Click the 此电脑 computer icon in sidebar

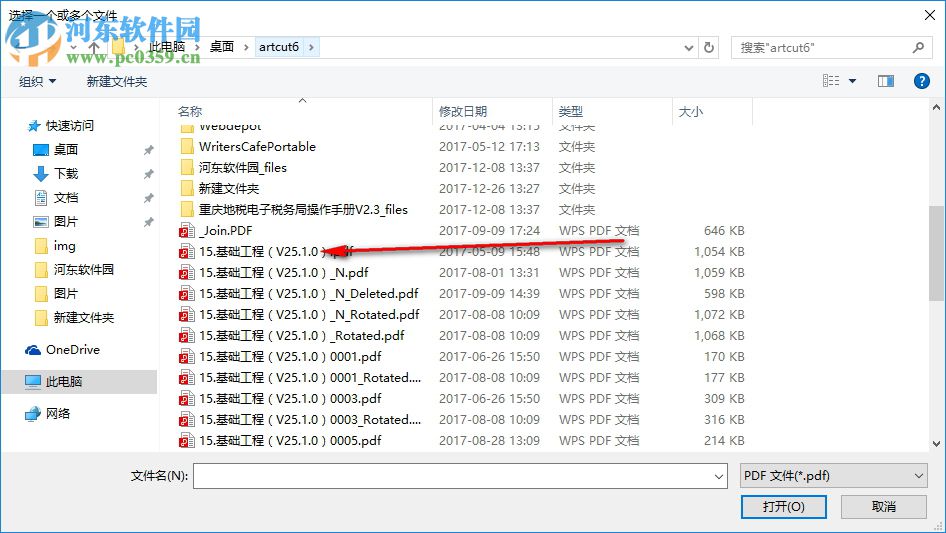click(x=33, y=381)
